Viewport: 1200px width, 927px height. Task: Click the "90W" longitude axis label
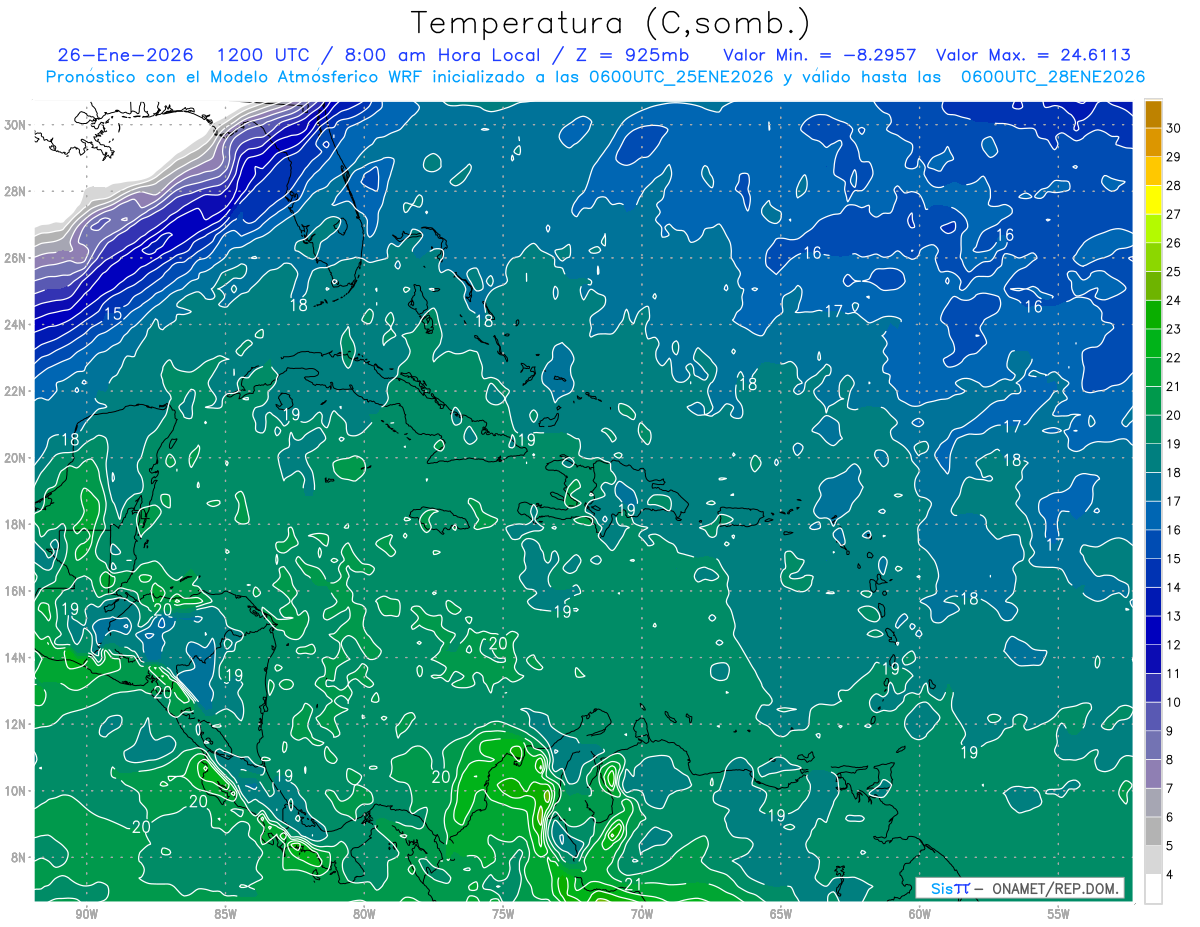click(x=86, y=916)
